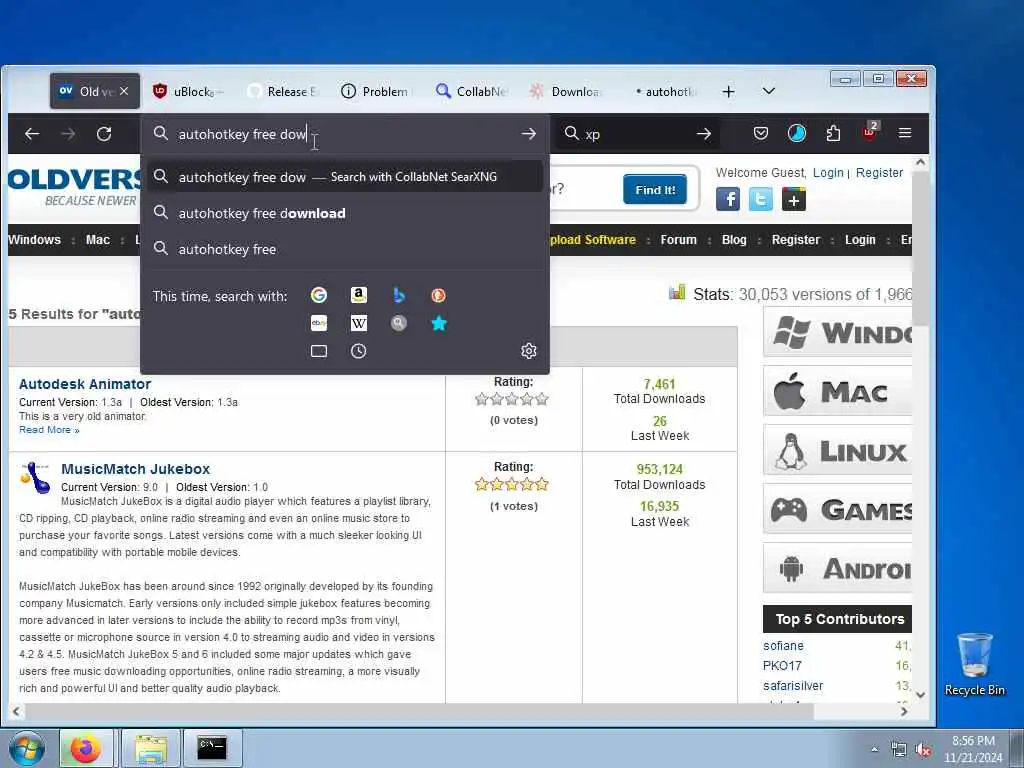Screen dimensions: 1024x768
Task: Search this time with CollabNet magnifier engine
Action: (399, 323)
